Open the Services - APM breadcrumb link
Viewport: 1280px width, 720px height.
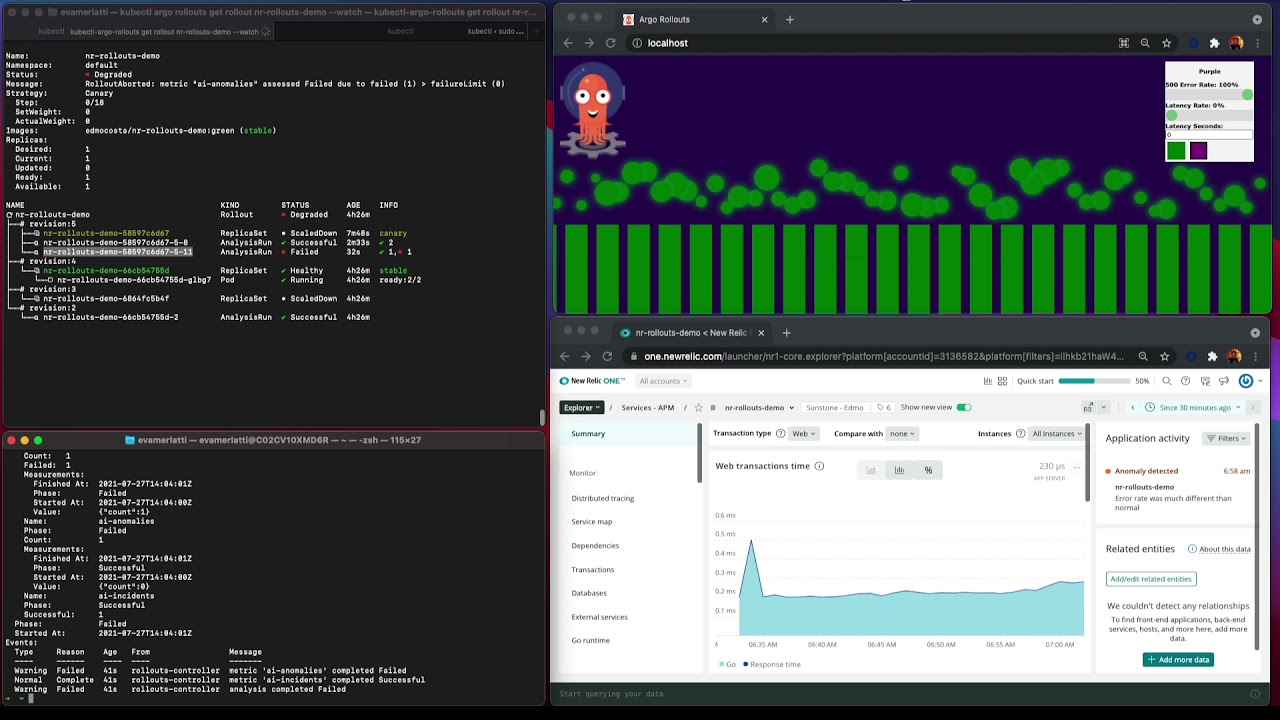click(x=647, y=407)
